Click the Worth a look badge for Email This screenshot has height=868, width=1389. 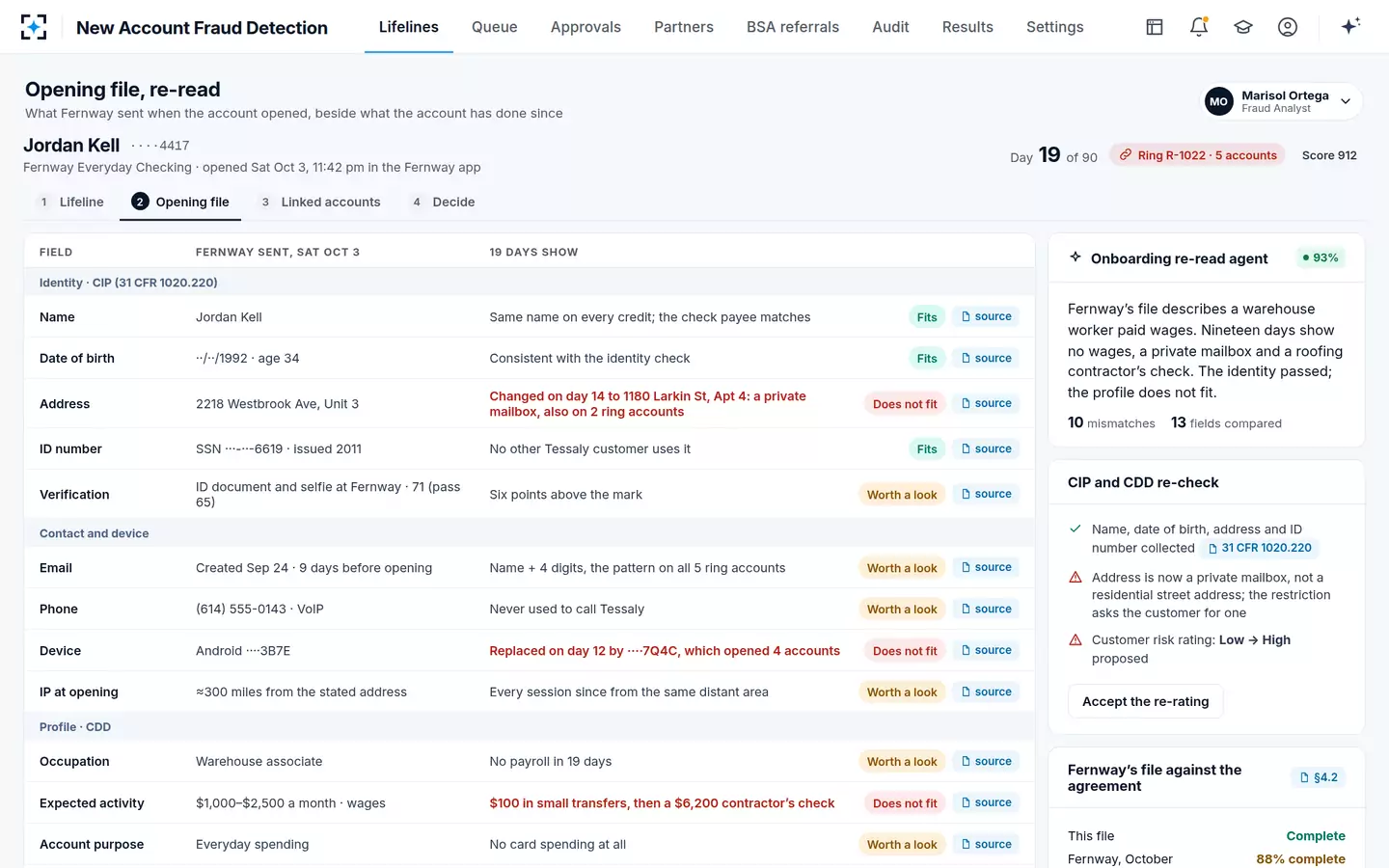[x=902, y=568]
